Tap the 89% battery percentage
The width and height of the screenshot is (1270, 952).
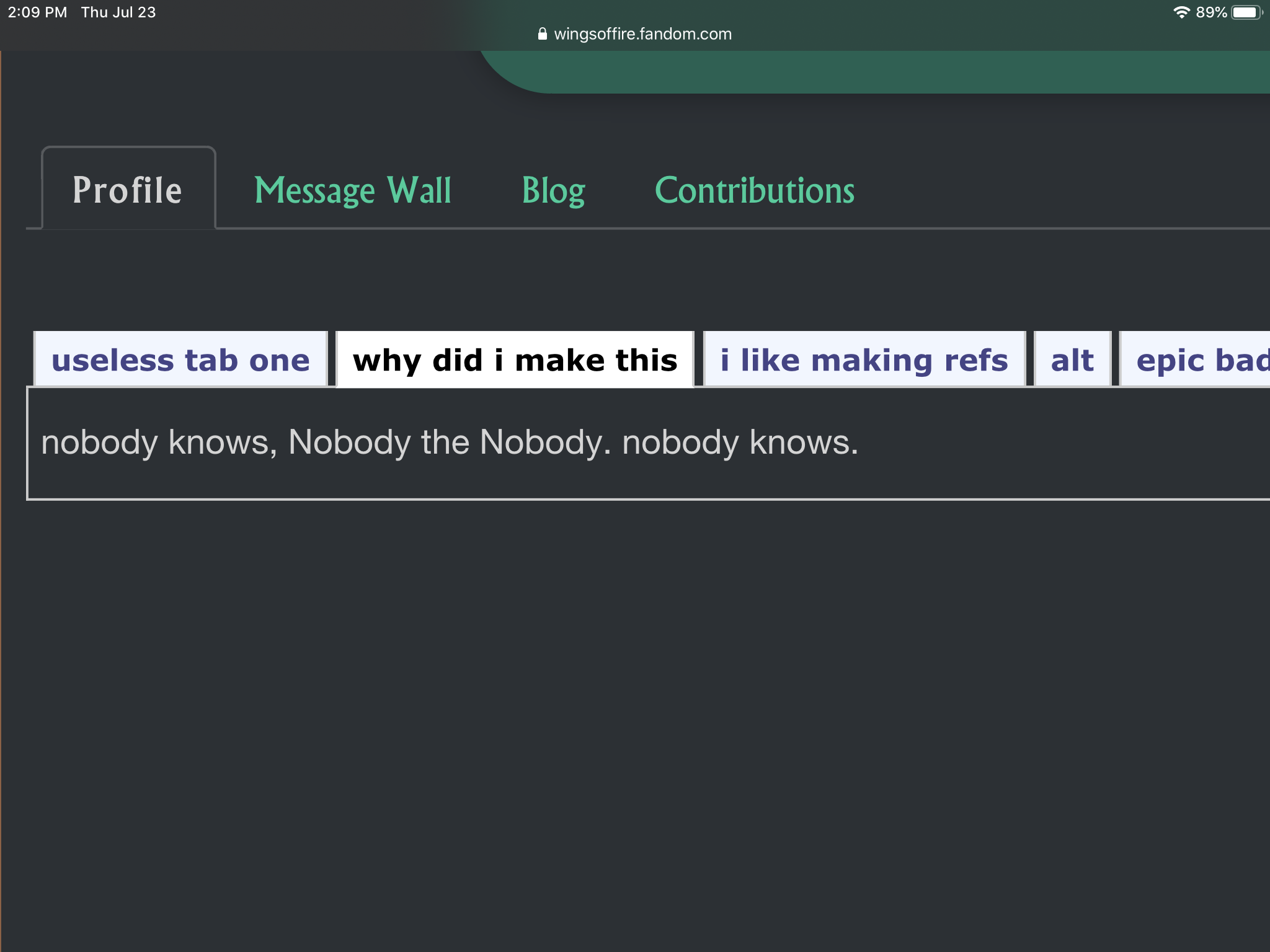[x=1210, y=12]
